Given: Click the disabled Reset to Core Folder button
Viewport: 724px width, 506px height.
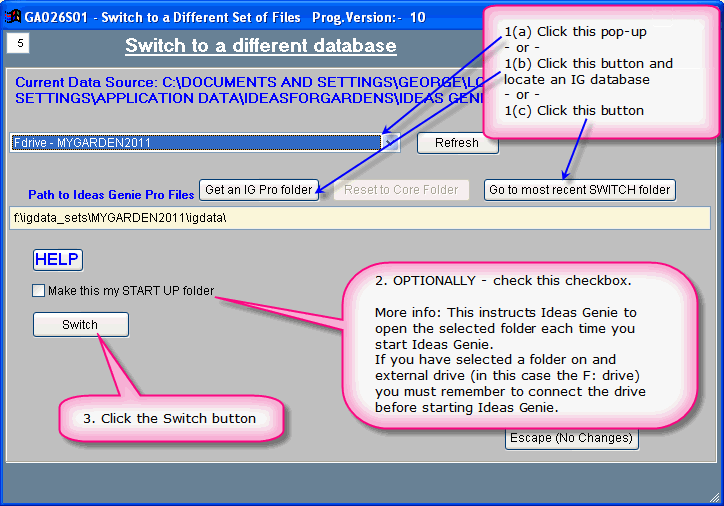Looking at the screenshot, I should point(401,190).
